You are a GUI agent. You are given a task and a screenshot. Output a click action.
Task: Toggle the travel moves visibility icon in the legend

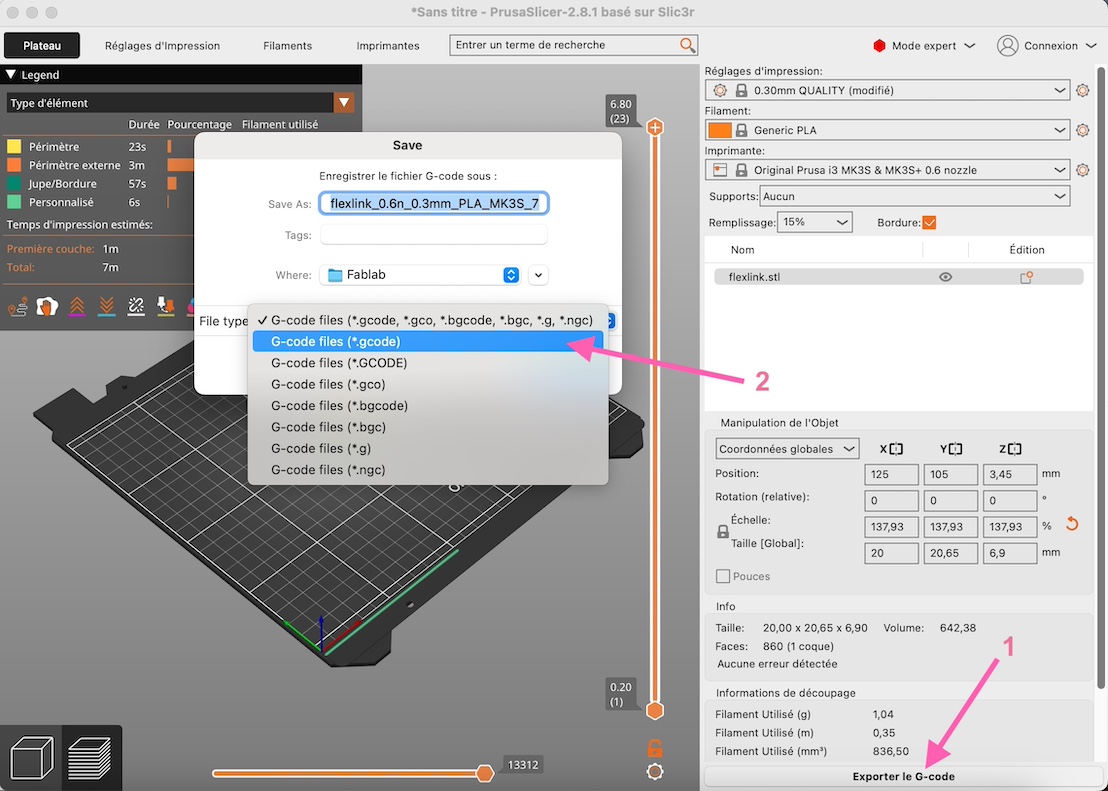[17, 307]
